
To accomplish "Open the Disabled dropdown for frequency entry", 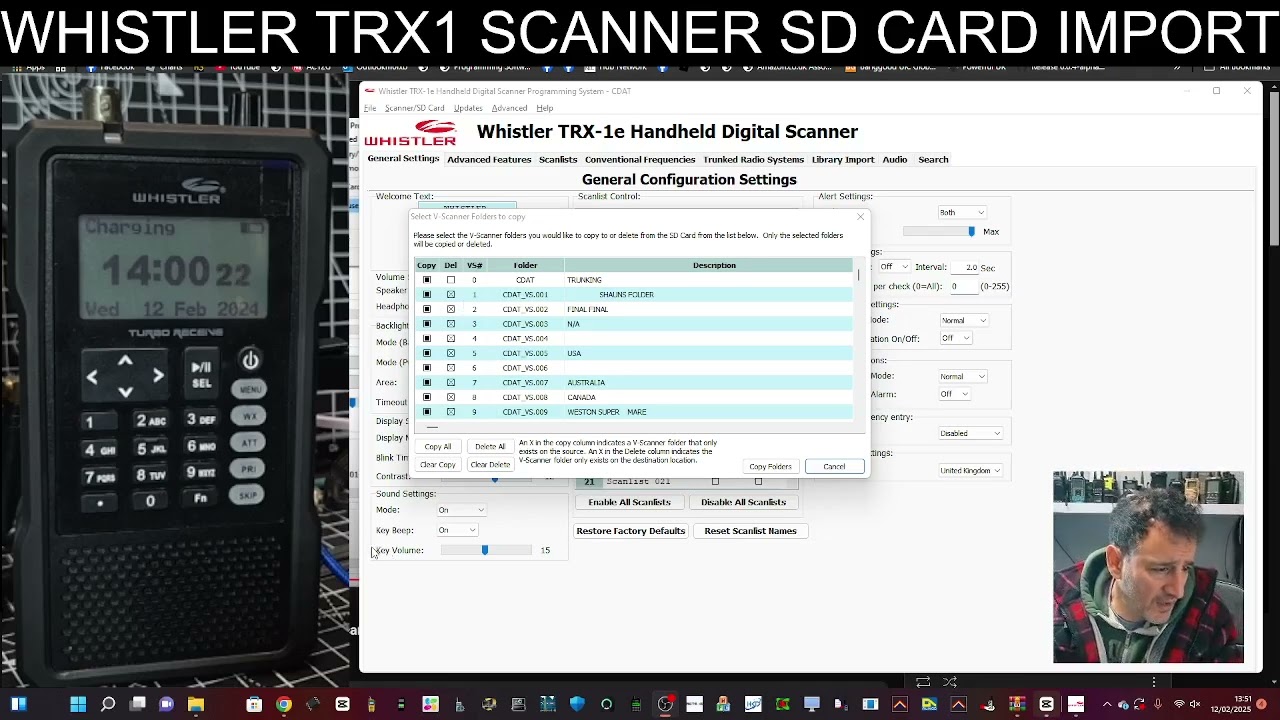I will coord(970,433).
